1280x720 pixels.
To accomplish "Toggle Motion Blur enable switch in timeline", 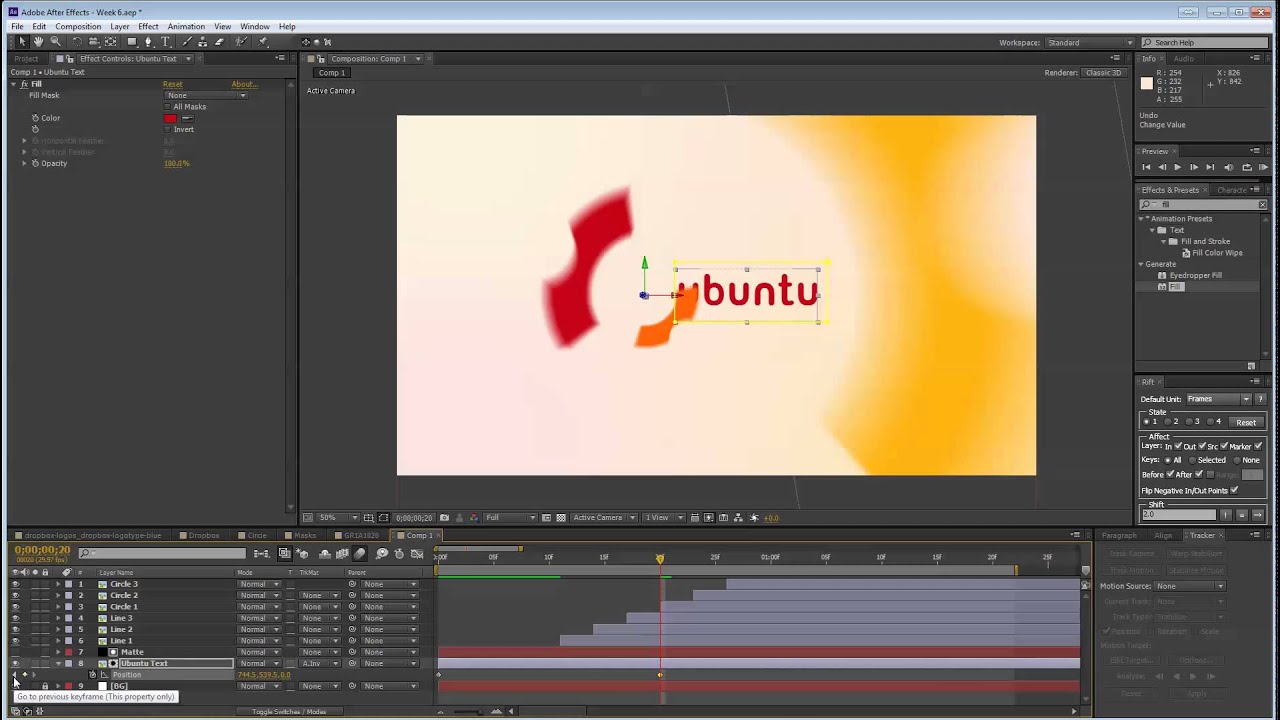I will 359,553.
